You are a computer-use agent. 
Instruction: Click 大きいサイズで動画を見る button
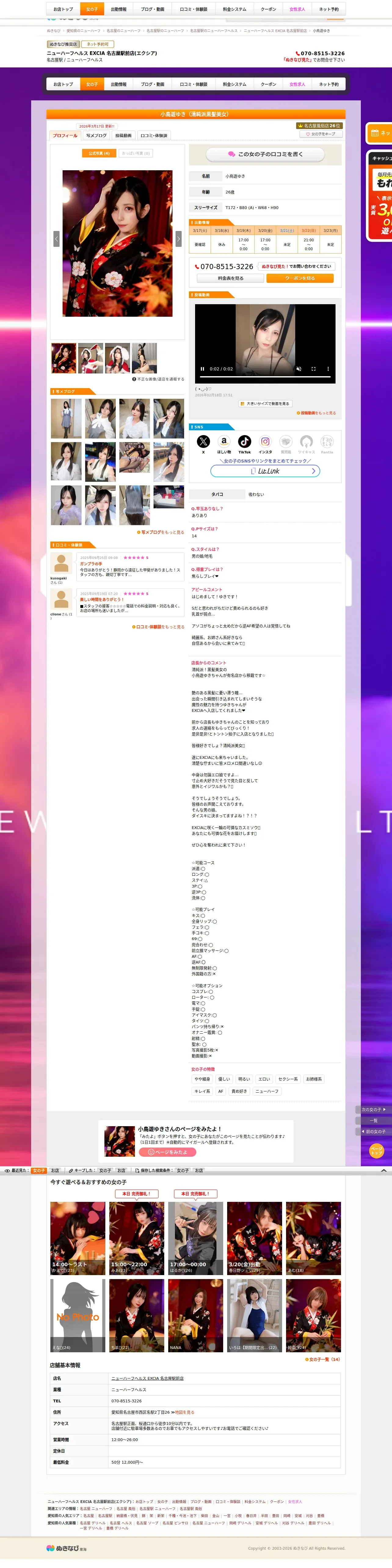[265, 404]
